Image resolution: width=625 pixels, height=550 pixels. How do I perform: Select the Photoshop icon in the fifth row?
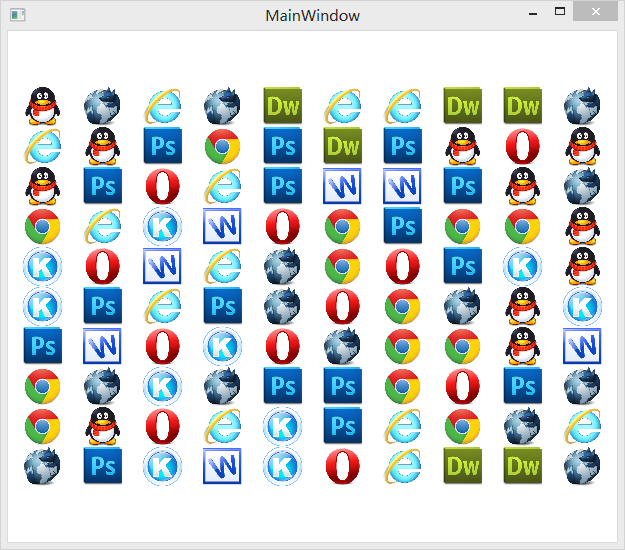462,266
